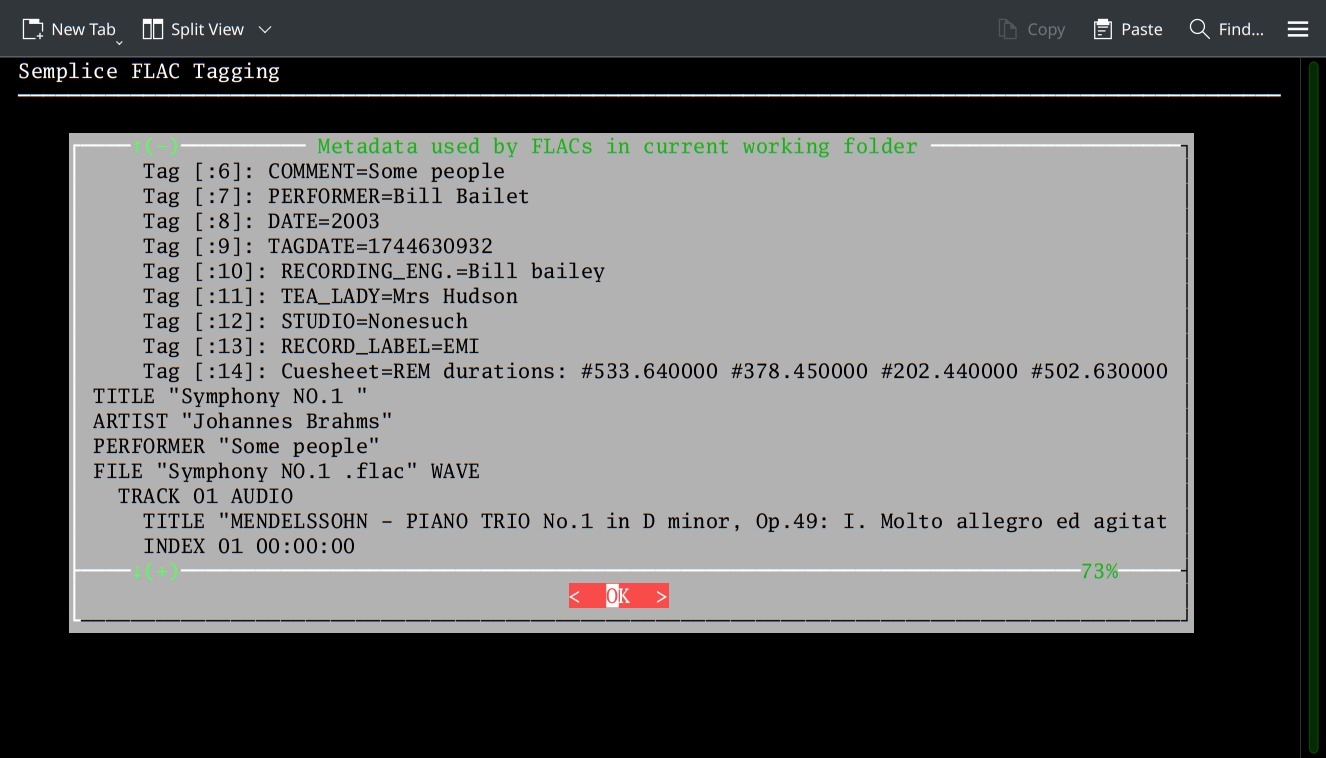Click the 73% progress indicator
The width and height of the screenshot is (1326, 758).
(1099, 571)
